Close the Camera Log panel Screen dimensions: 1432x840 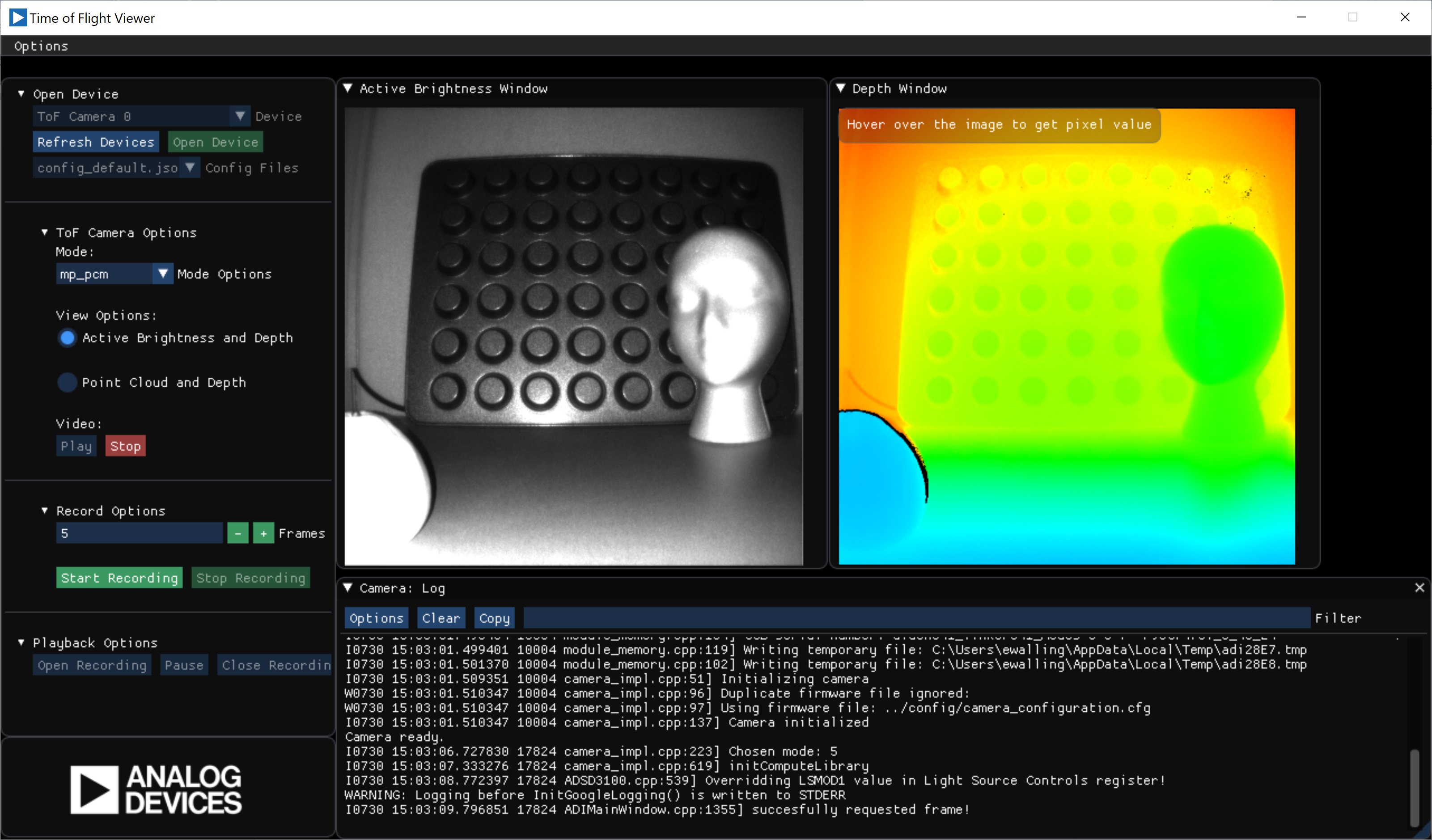point(1419,588)
